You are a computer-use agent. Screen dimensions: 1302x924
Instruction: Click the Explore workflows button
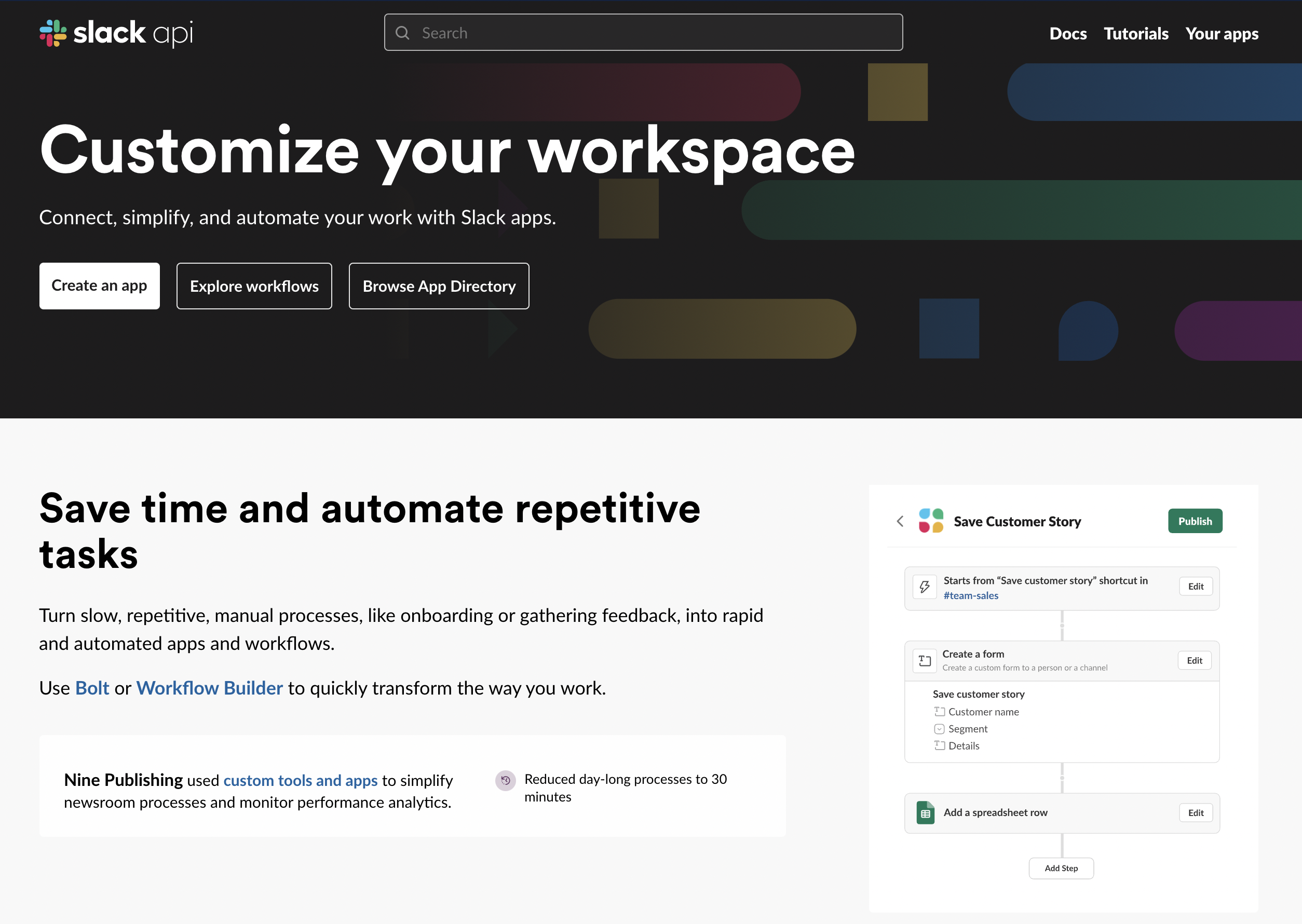click(x=254, y=286)
